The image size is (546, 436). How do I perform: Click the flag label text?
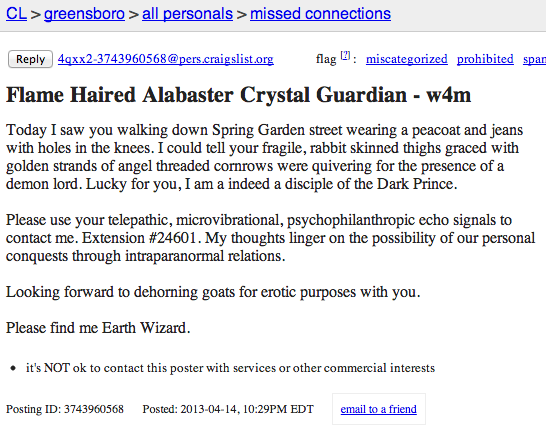pos(326,59)
